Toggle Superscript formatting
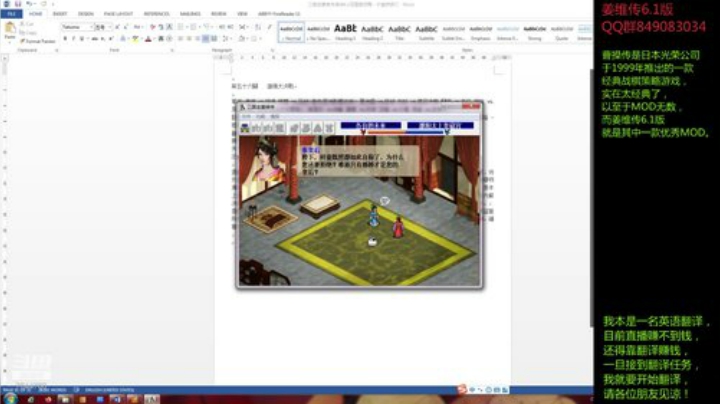Image resolution: width=720 pixels, height=404 pixels. [x=111, y=39]
